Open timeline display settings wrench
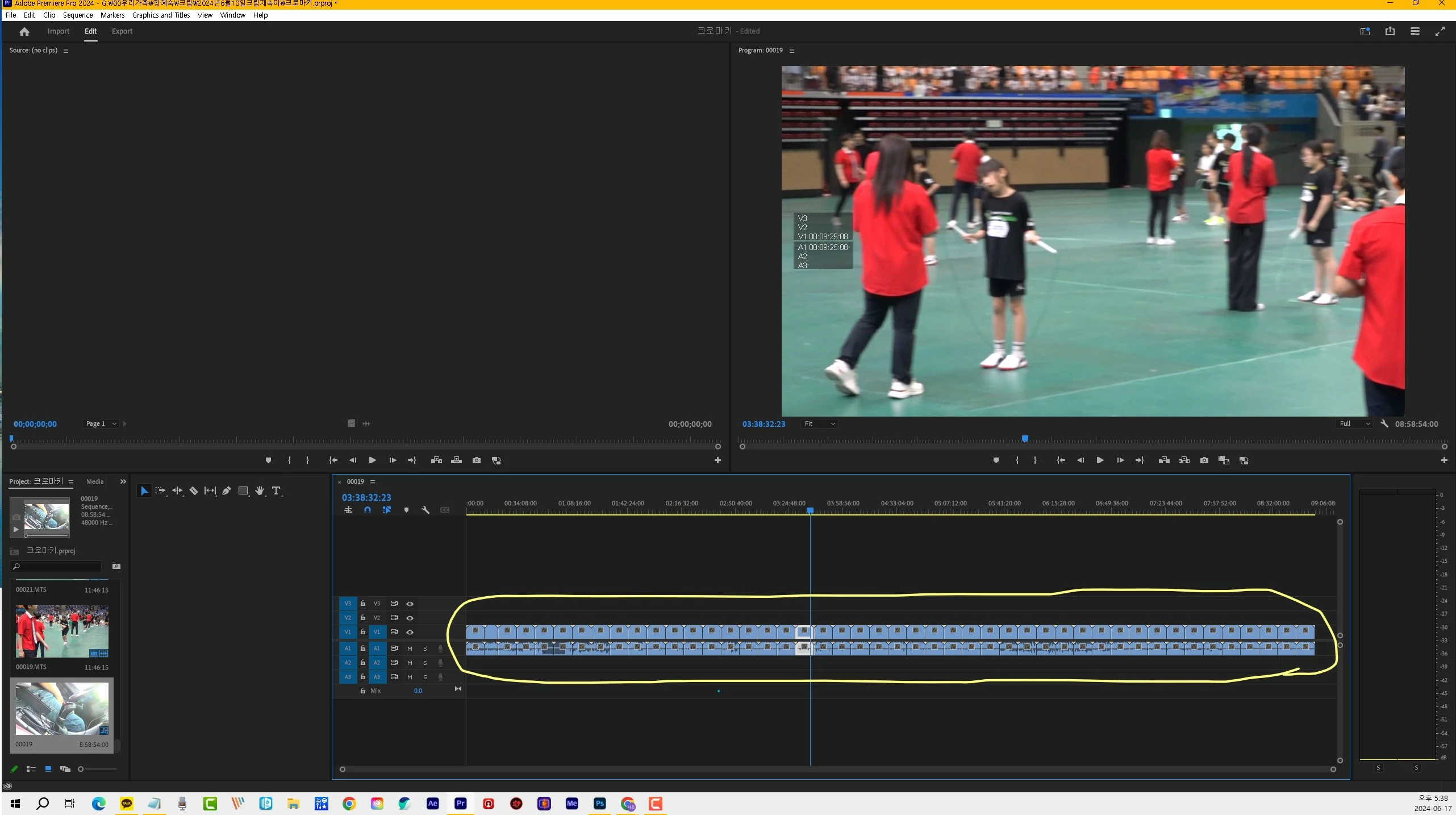 425,510
